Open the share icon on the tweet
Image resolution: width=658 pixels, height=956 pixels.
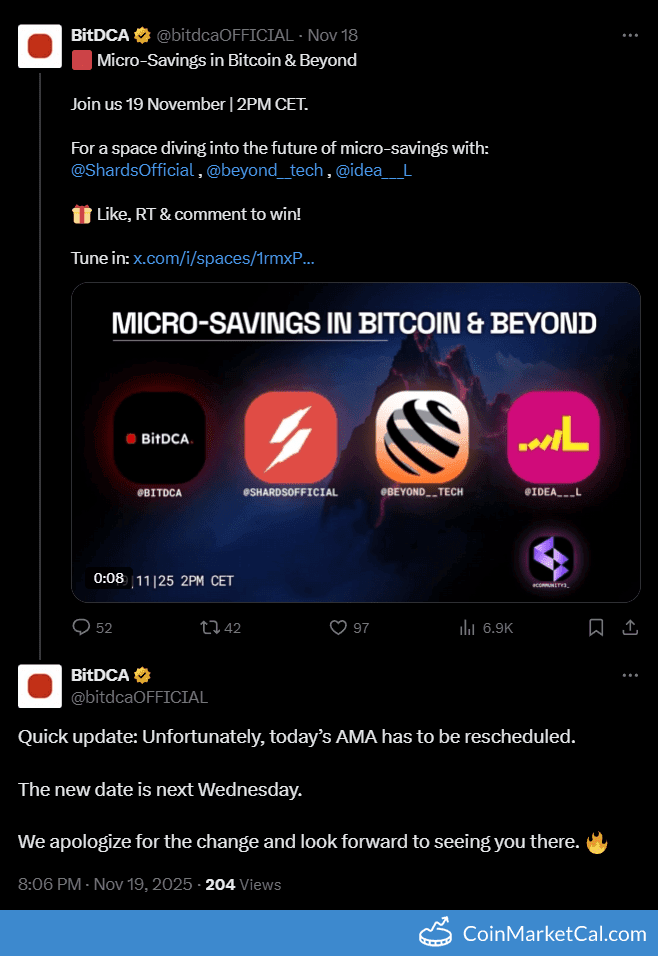[628, 627]
